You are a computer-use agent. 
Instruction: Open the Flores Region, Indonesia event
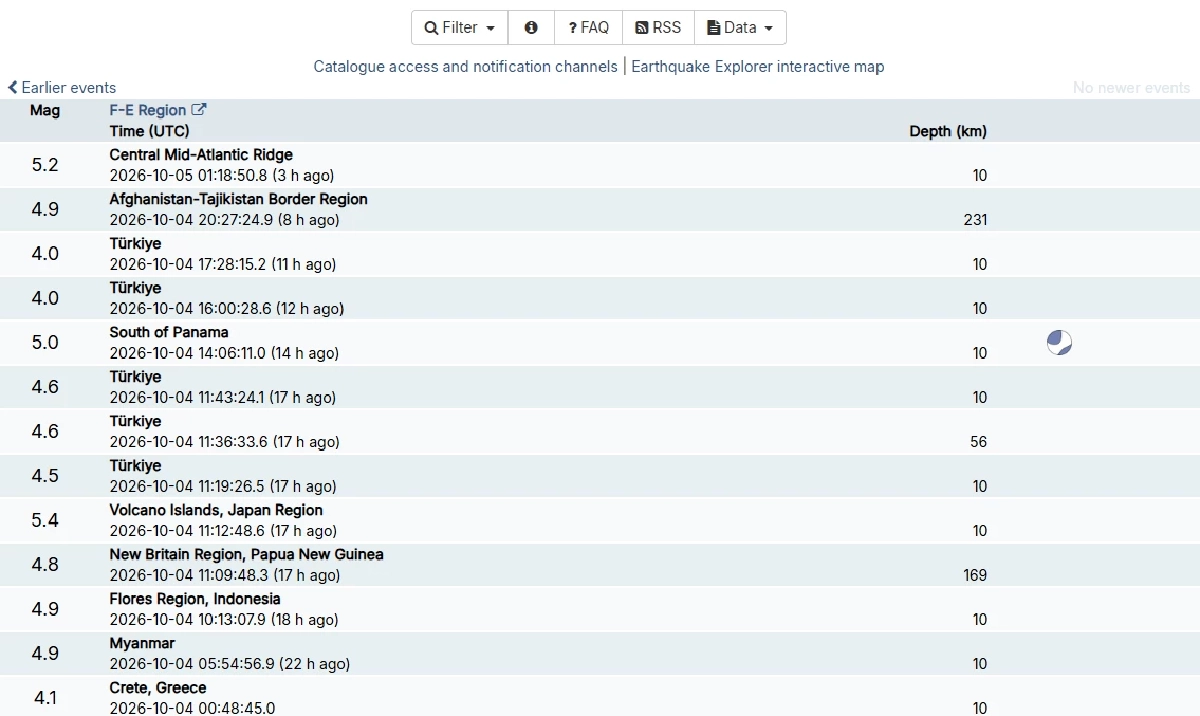600,609
